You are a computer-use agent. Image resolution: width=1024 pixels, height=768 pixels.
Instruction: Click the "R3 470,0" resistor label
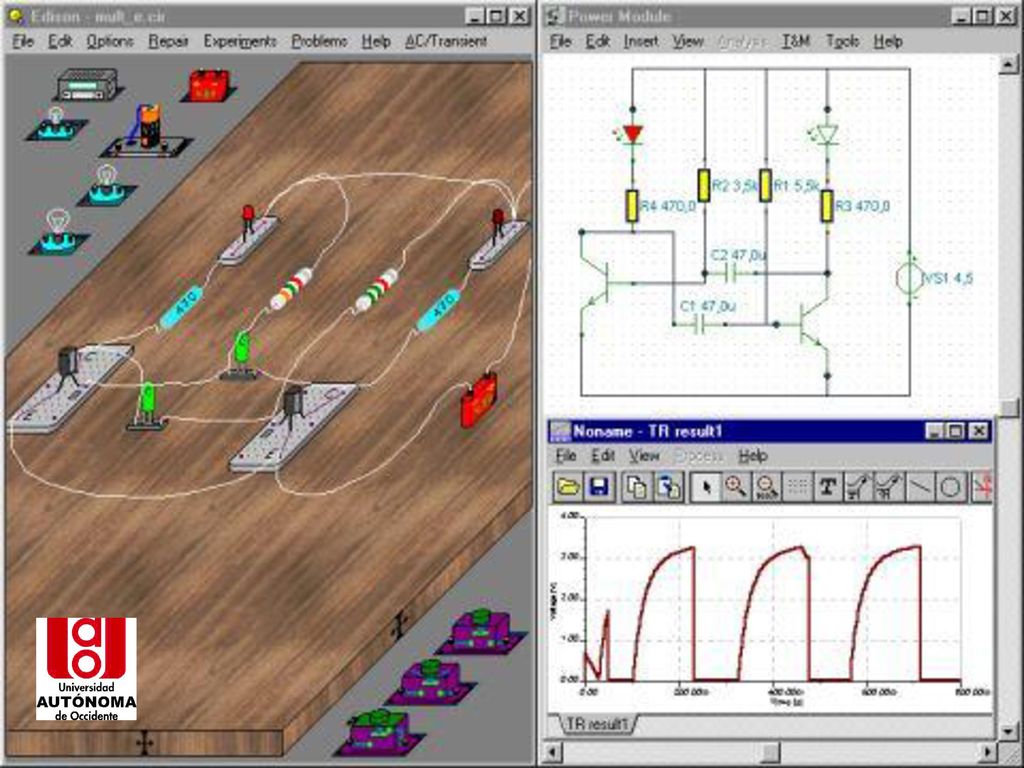click(862, 206)
